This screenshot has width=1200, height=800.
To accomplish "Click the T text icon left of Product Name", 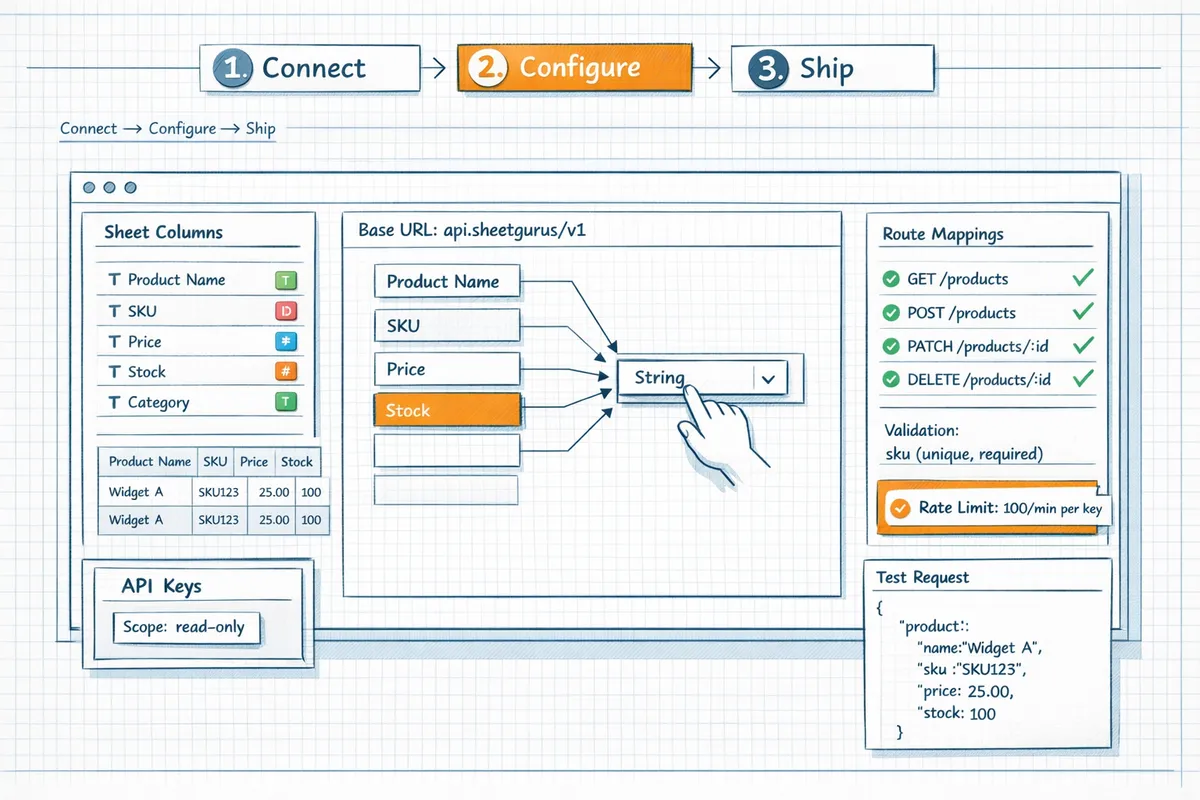I will click(113, 280).
